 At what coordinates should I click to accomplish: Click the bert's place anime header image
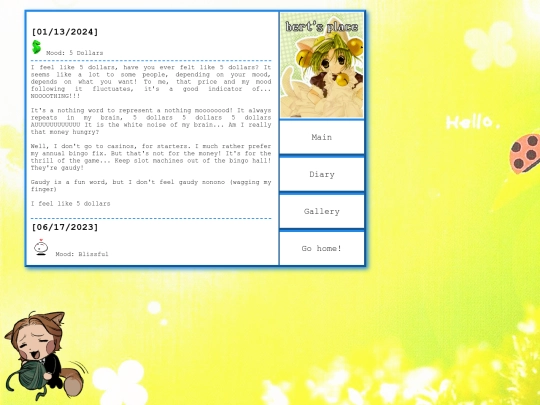tap(322, 65)
